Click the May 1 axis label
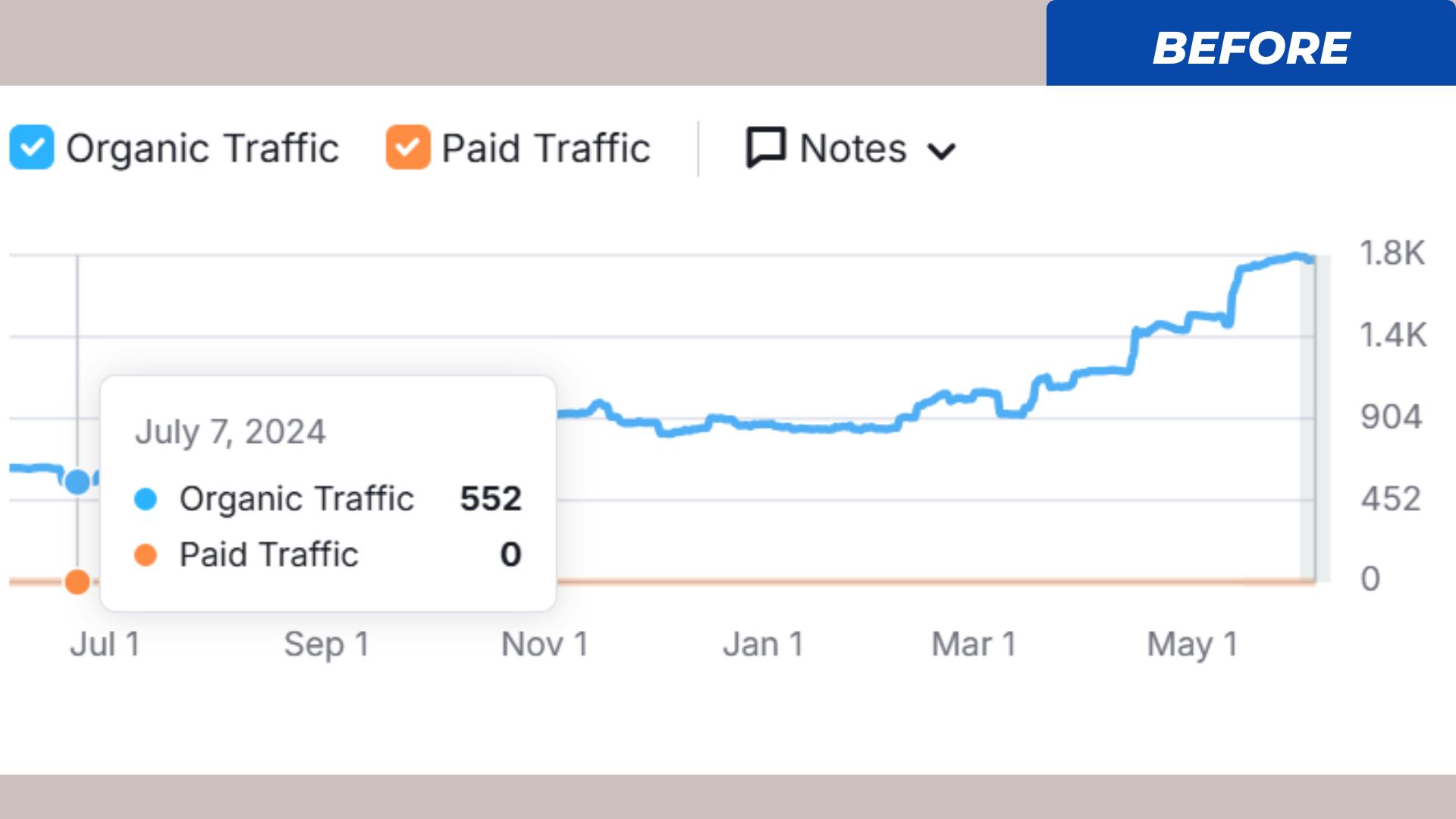Viewport: 1456px width, 819px height. tap(1192, 645)
